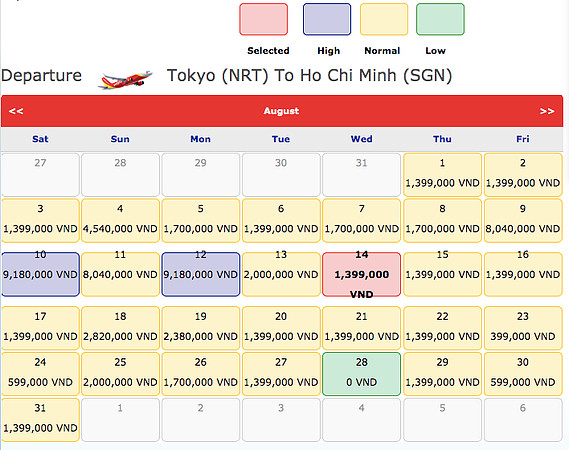Select August 15 departure date
Screen dimensions: 569x450
442,274
